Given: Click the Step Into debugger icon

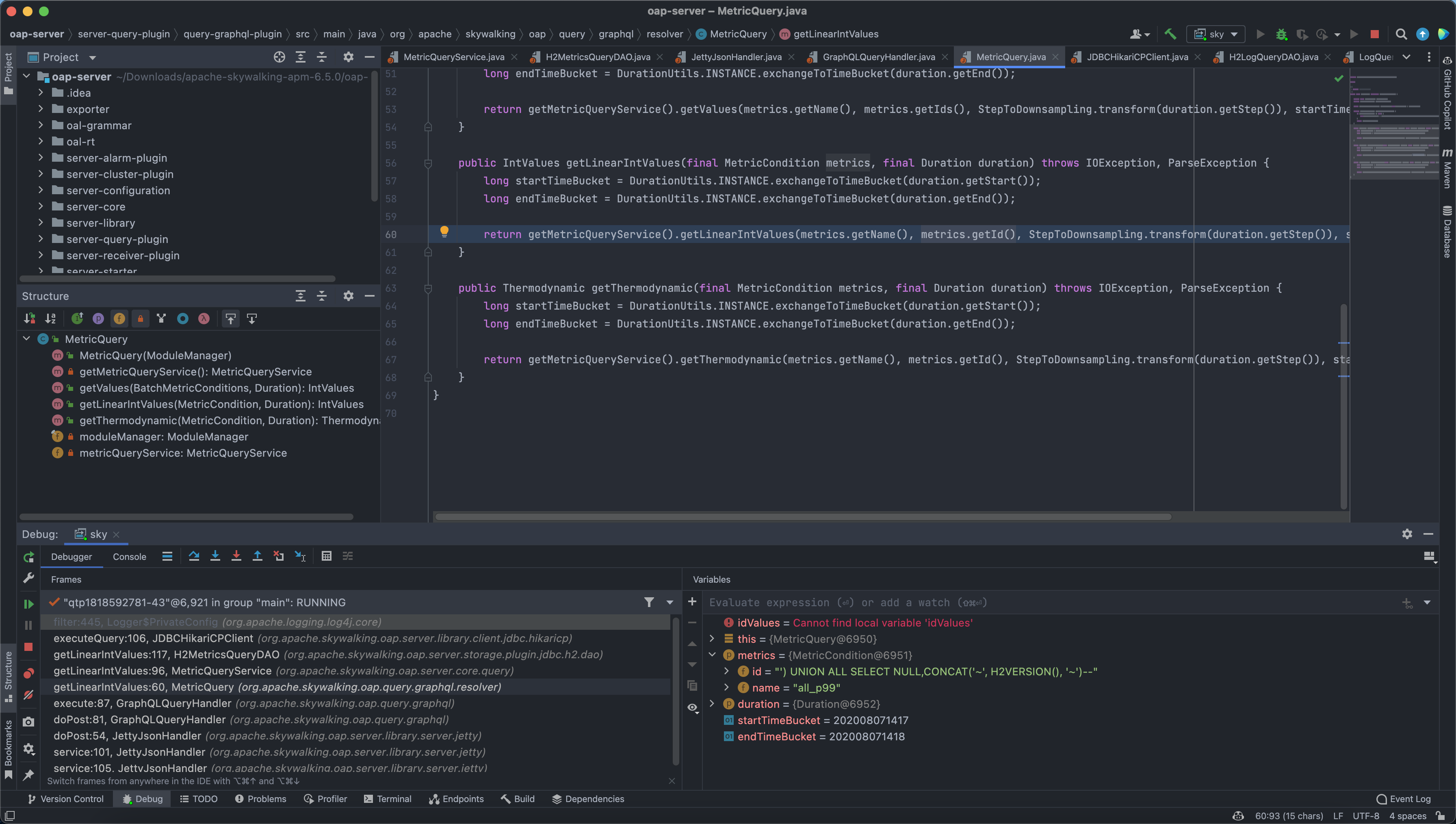Looking at the screenshot, I should (x=215, y=556).
